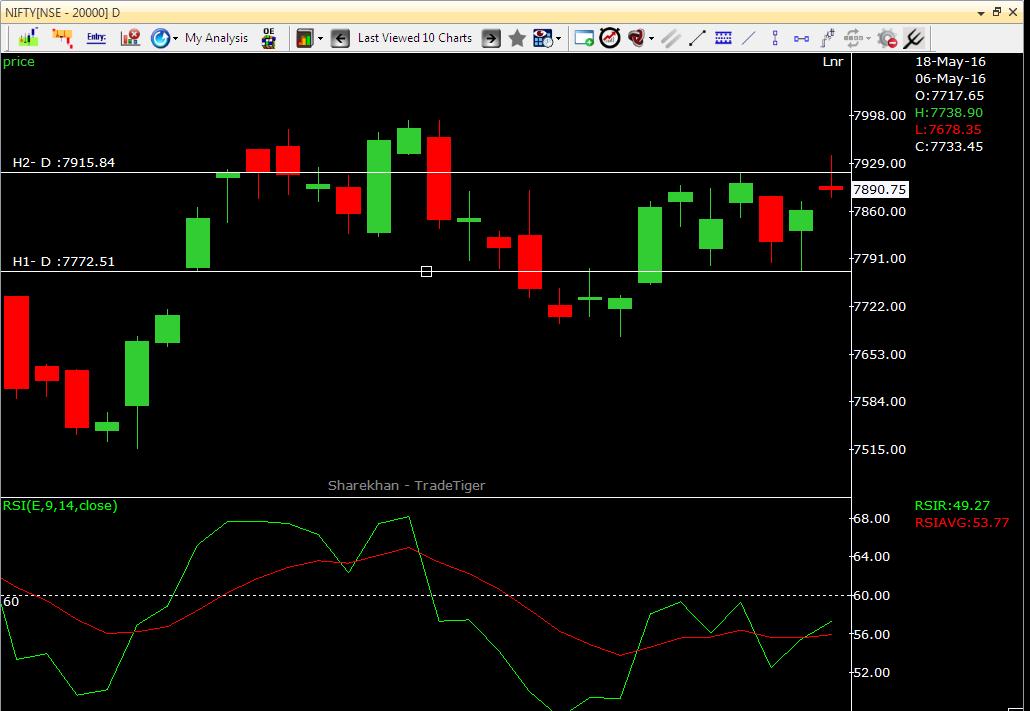Select the dotted grid lines tool
Viewport: 1030px width, 711px height.
click(x=723, y=38)
